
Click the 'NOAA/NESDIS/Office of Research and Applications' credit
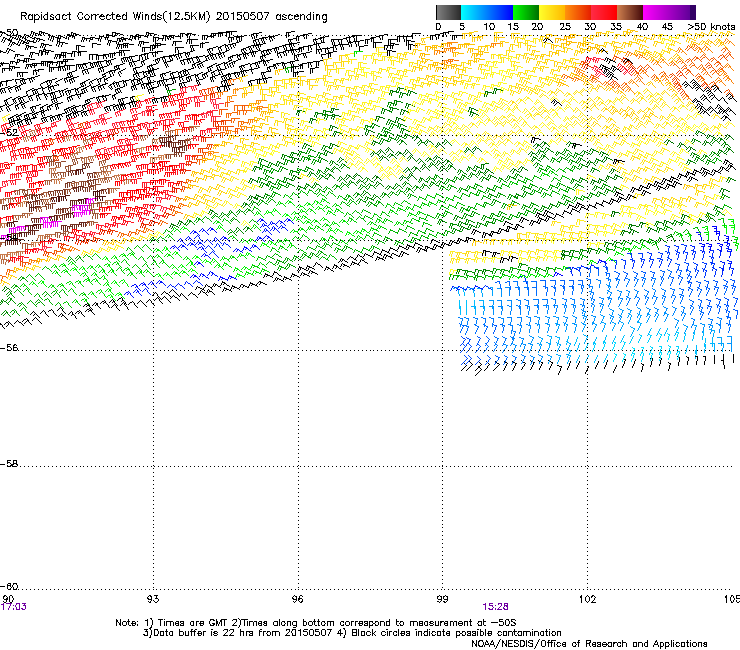coord(589,644)
